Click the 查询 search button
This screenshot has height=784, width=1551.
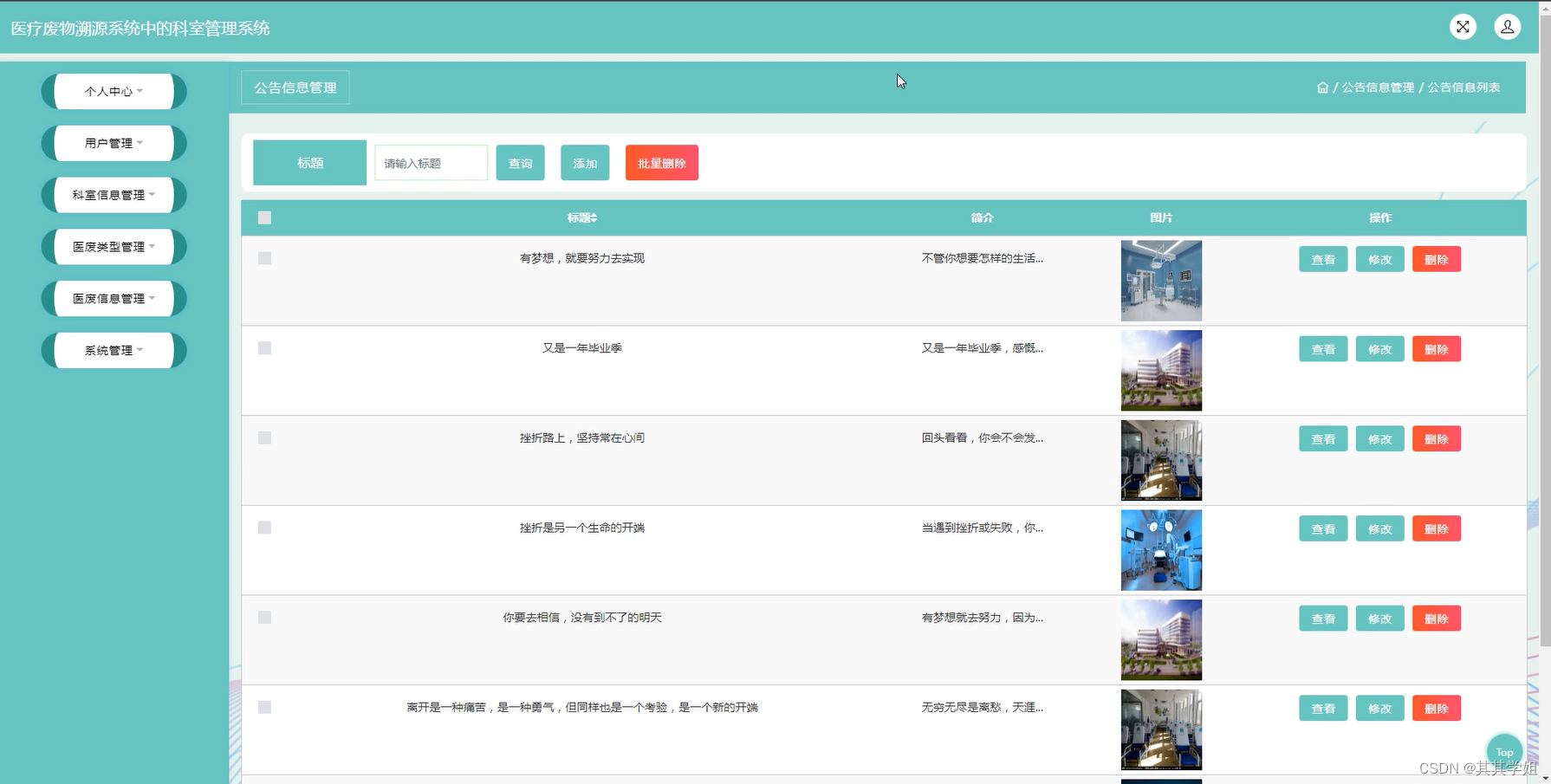coord(520,162)
